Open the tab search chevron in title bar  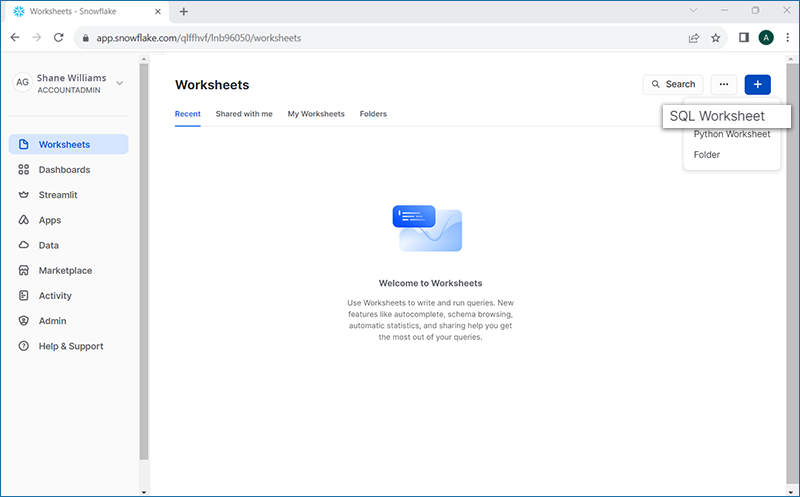coord(693,10)
